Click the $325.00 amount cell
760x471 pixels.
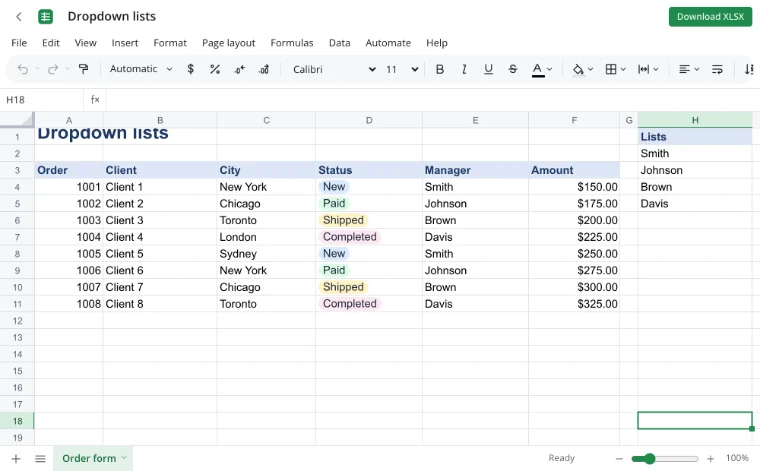click(574, 304)
